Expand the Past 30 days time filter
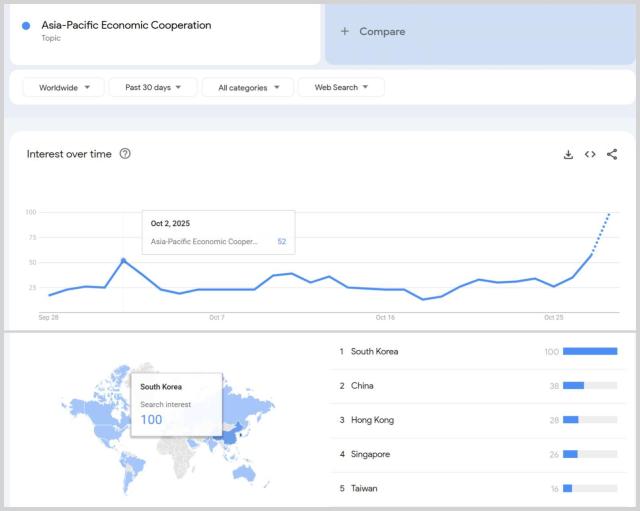Viewport: 640px width, 511px height. (153, 88)
